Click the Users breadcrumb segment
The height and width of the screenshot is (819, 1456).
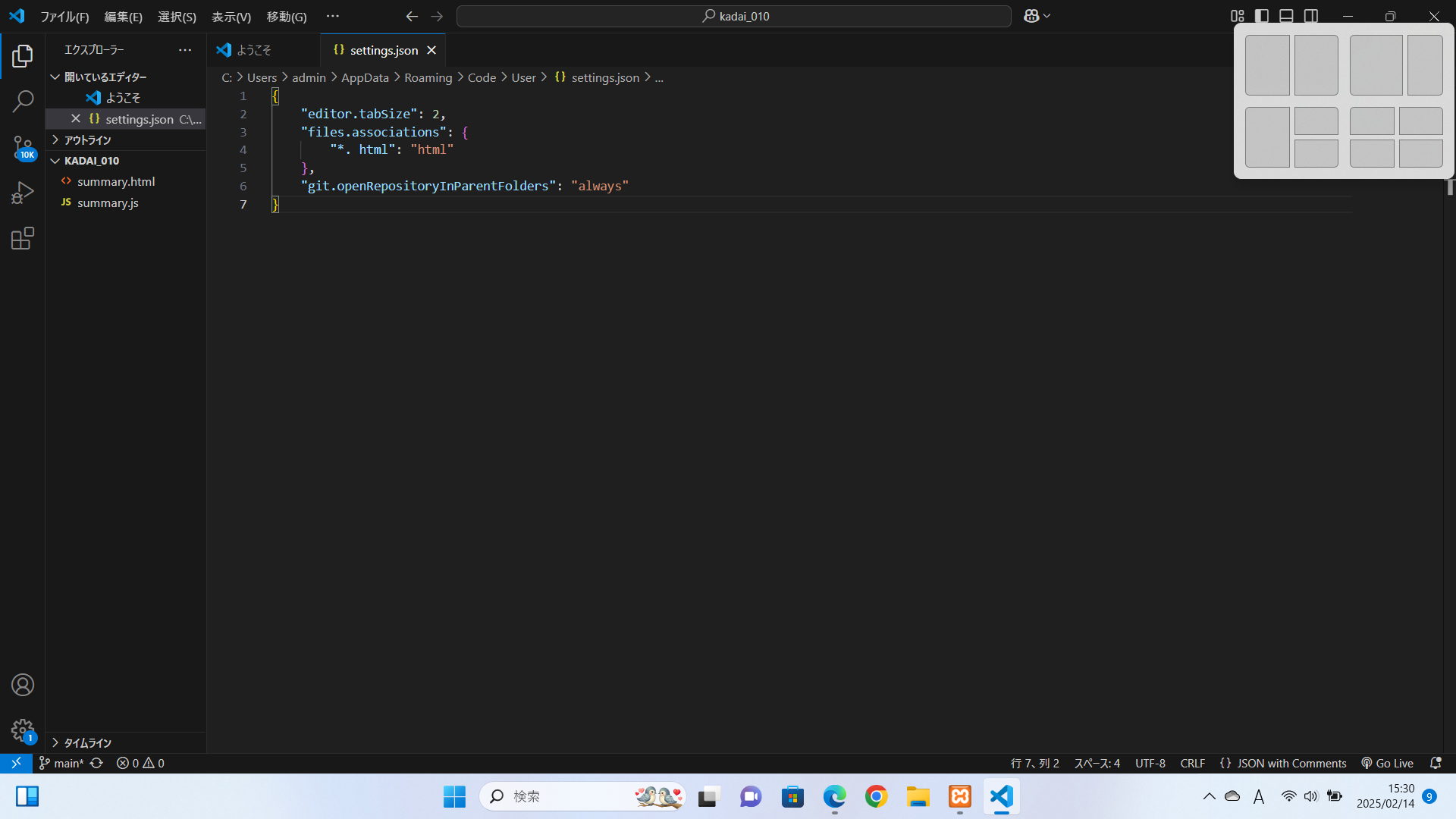point(262,77)
